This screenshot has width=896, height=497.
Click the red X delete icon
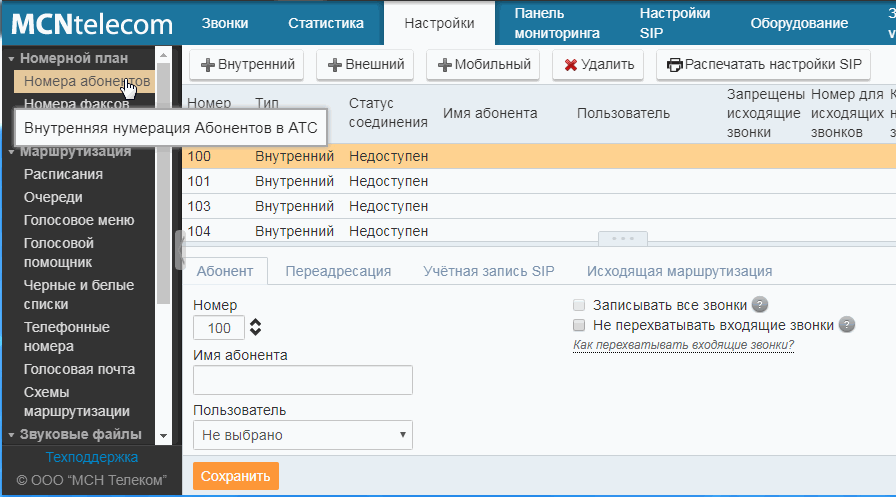pos(570,65)
